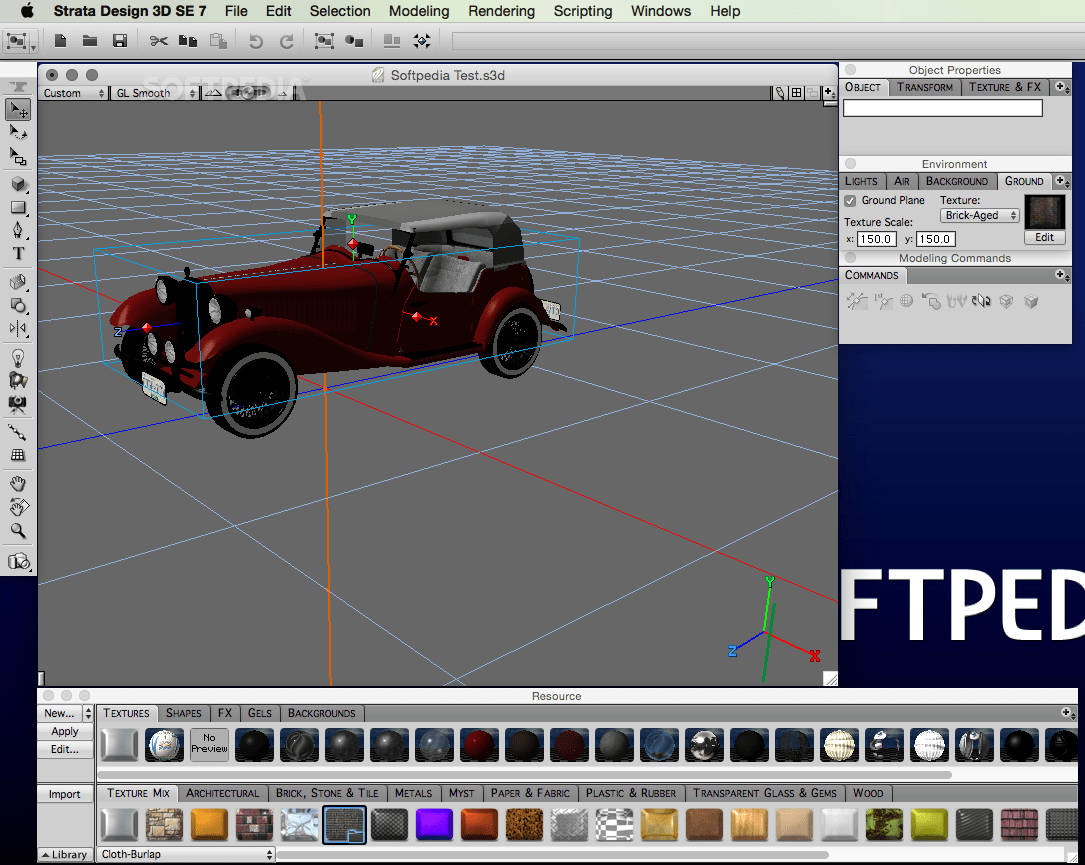Open the Custom view dropdown
The height and width of the screenshot is (865, 1085).
74,93
